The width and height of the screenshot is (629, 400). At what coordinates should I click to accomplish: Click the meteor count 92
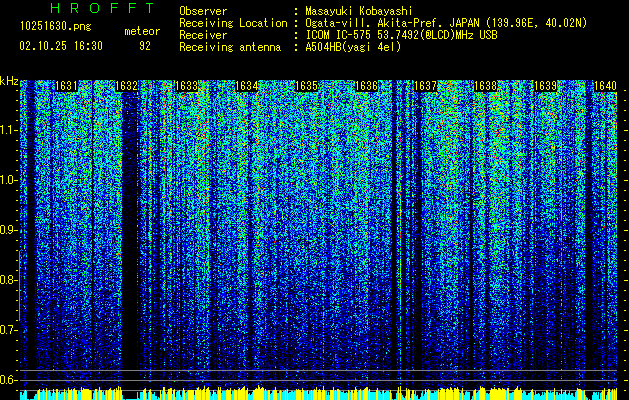(x=145, y=46)
